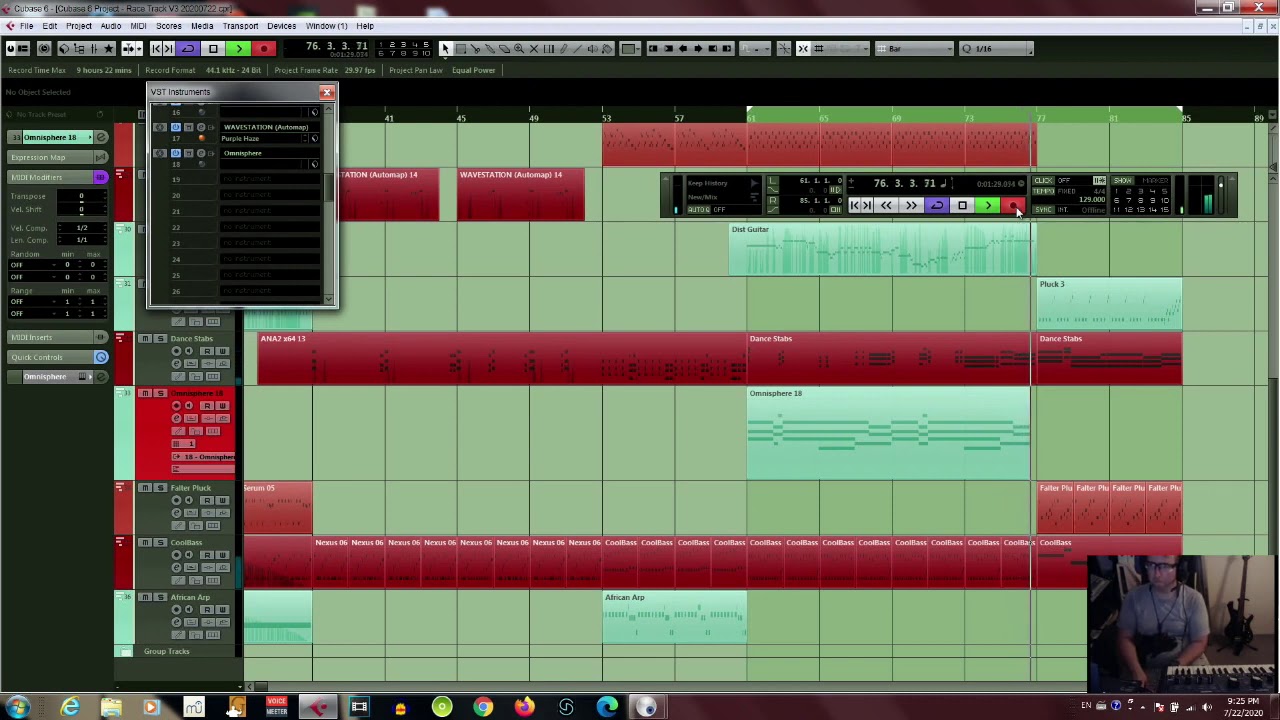This screenshot has width=1280, height=720.
Task: Click Play in the top toolbar
Action: [238, 48]
